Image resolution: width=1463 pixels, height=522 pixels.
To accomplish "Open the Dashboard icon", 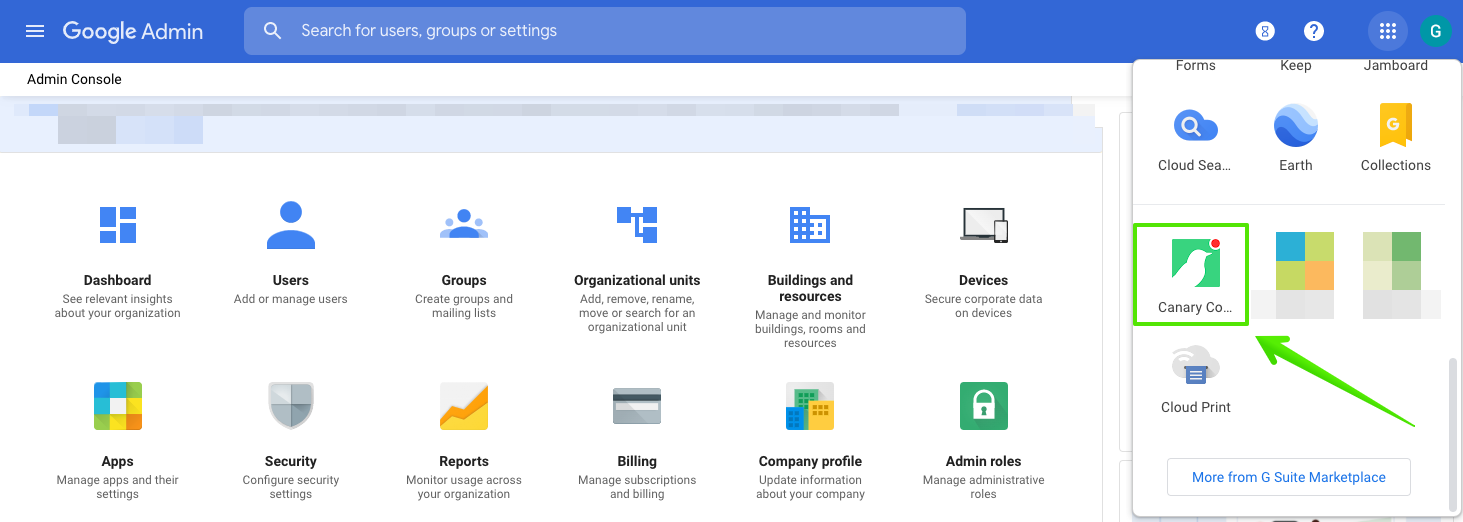I will tap(118, 225).
